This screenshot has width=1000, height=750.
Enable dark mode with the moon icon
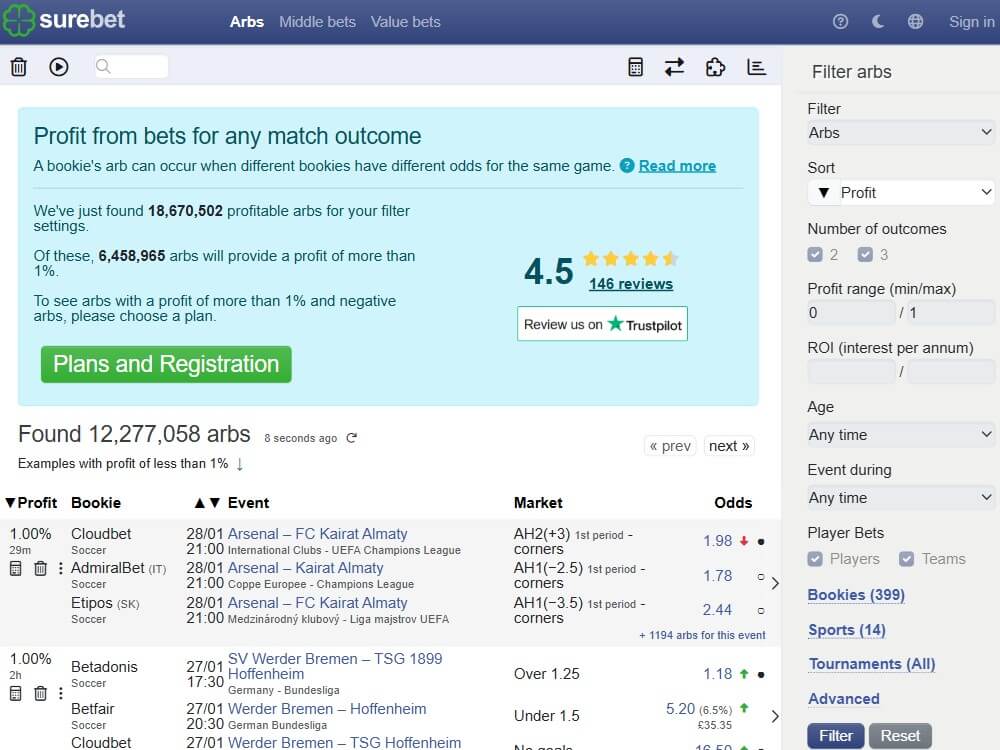pos(876,21)
